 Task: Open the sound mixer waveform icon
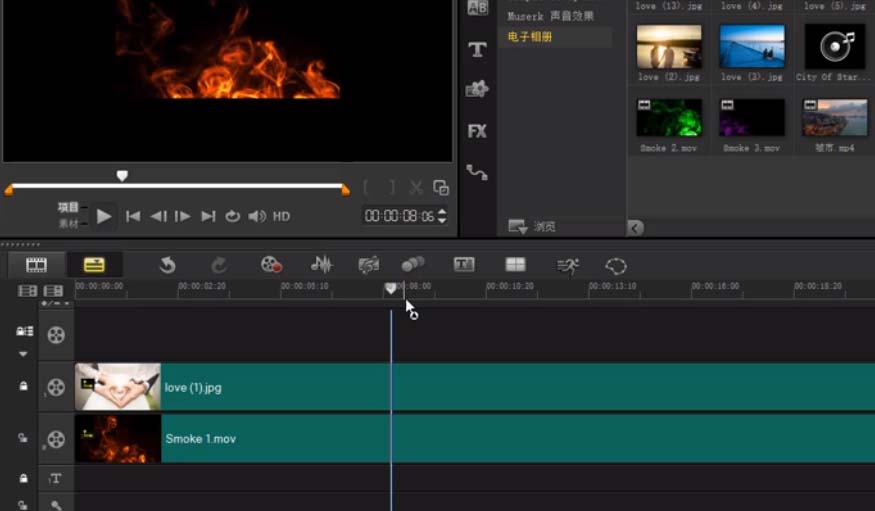point(321,265)
